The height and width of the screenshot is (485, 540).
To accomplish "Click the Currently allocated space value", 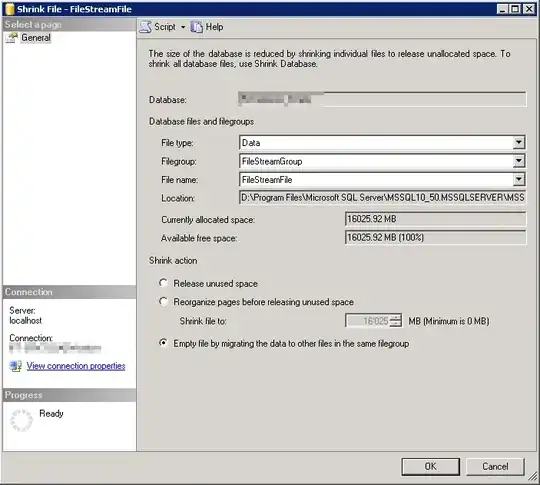I will [x=435, y=219].
